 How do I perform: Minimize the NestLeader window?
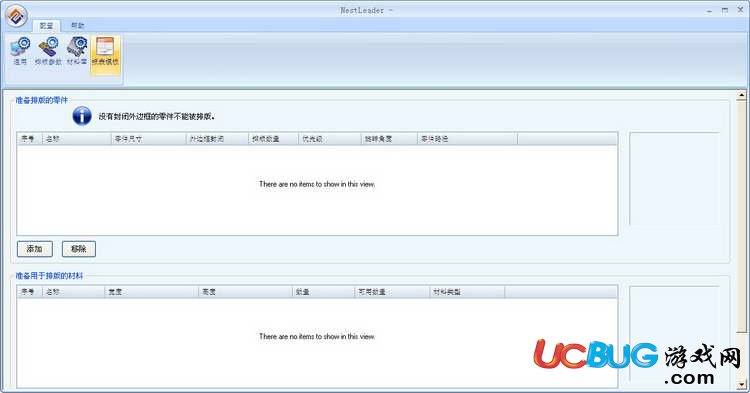(709, 10)
